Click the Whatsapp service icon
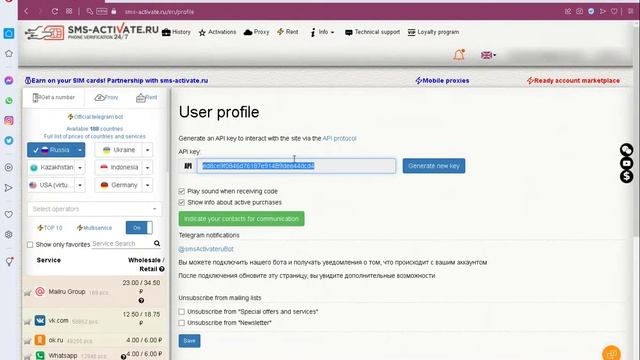This screenshot has height=360, width=640. coord(40,356)
